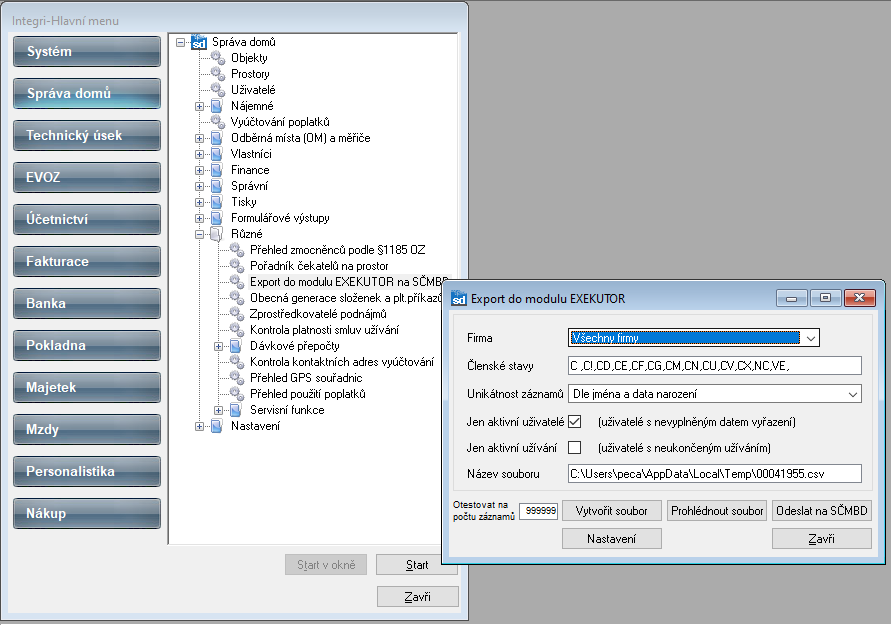
Task: Uncheck the Jen aktivní uživatelé checkbox
Action: tap(574, 421)
